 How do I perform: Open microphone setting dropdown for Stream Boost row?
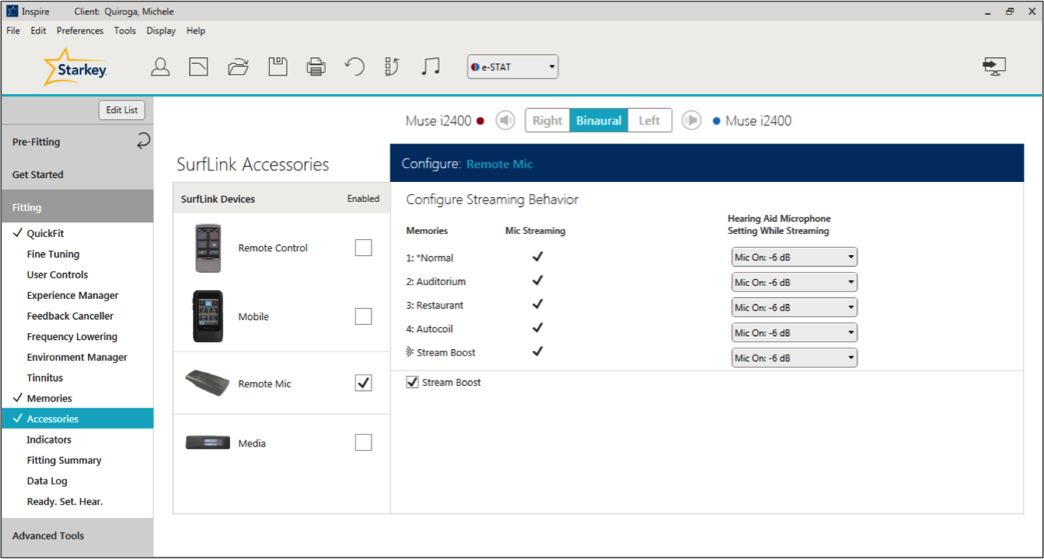[x=794, y=358]
